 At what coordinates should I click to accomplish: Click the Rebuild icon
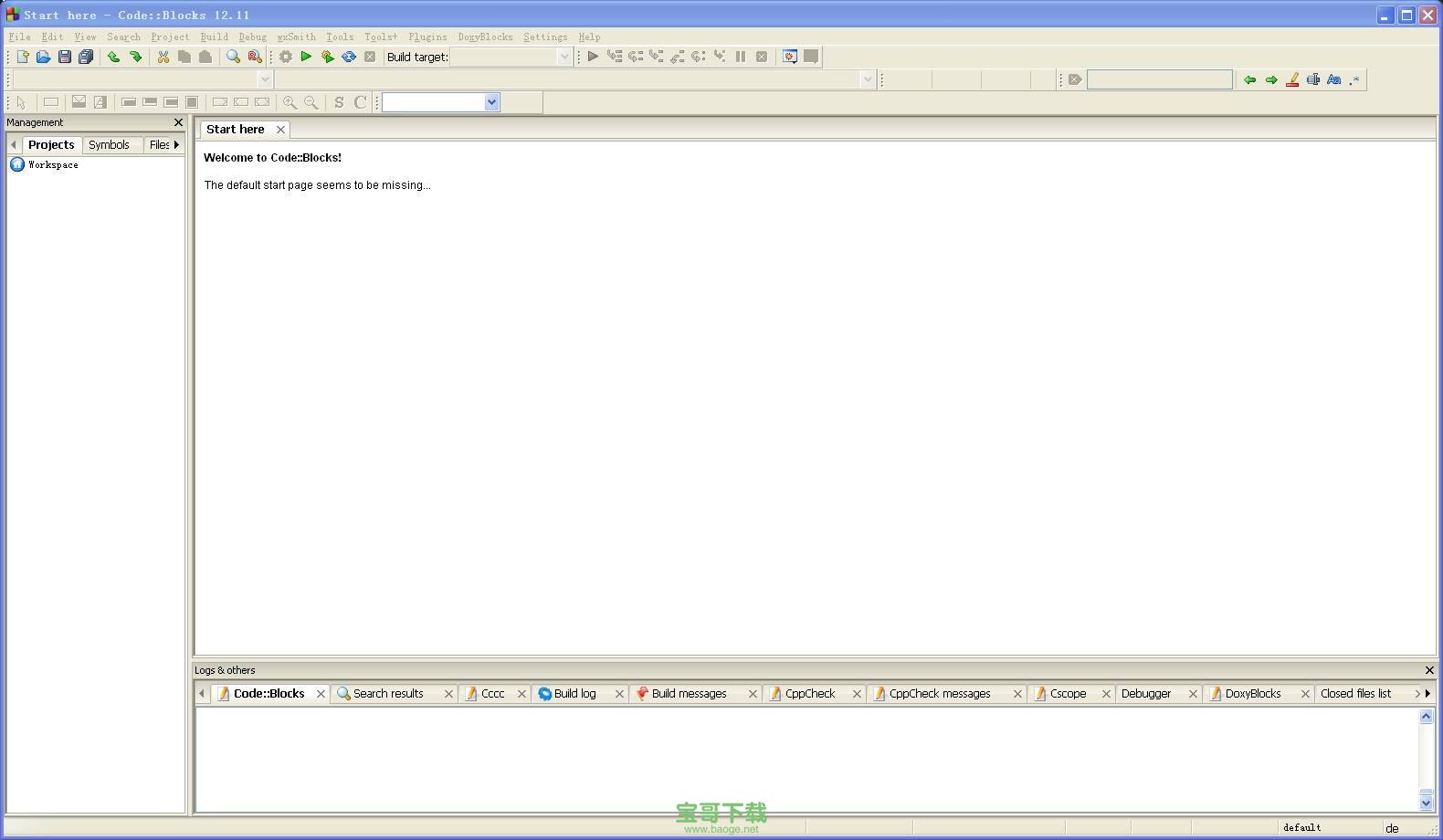[349, 57]
